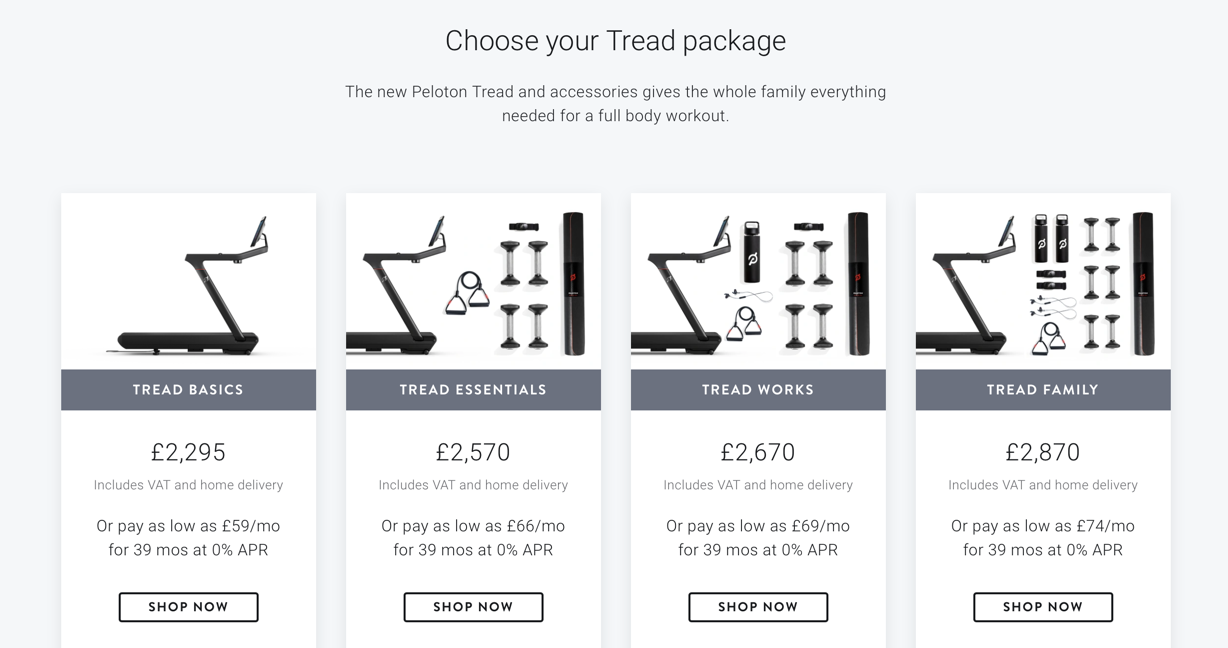Select the Tread Essentials title banner
Screen dimensions: 1228x648
point(473,390)
